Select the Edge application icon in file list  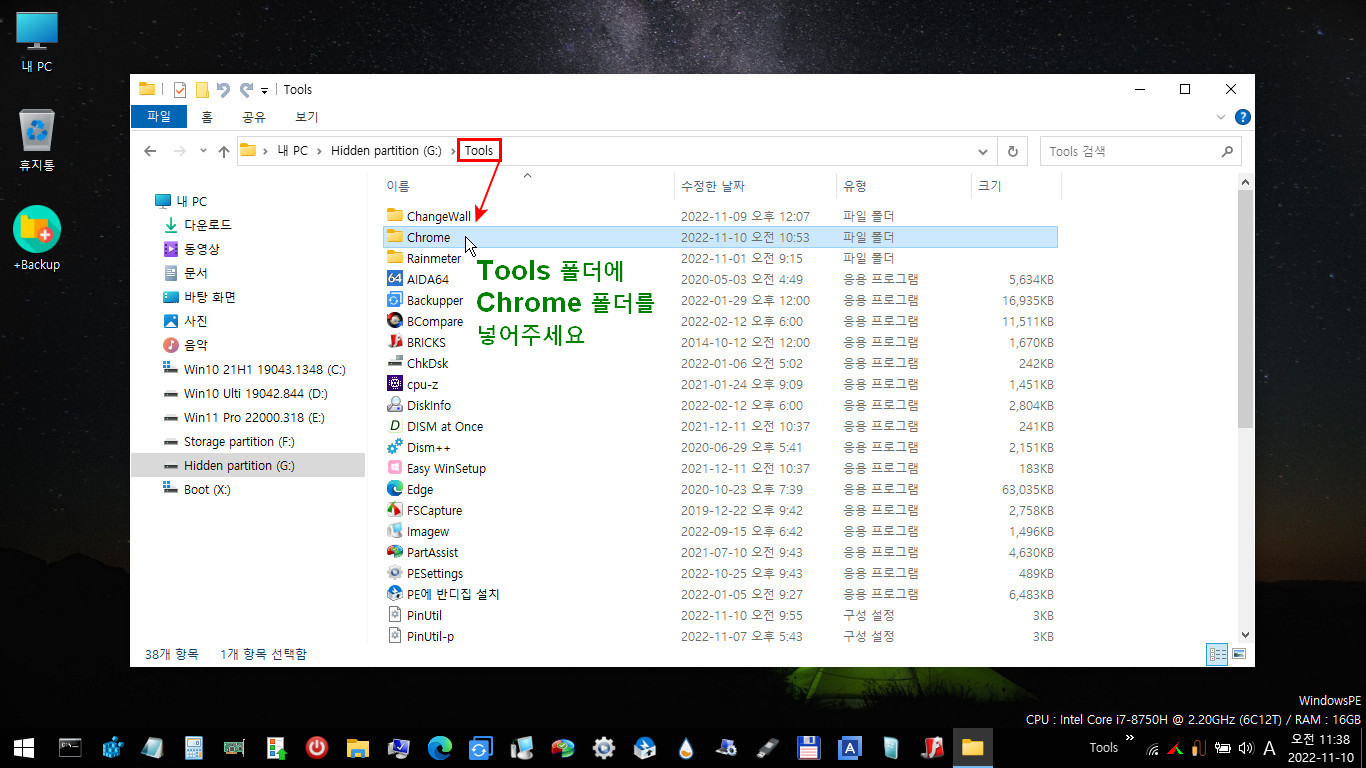click(395, 489)
